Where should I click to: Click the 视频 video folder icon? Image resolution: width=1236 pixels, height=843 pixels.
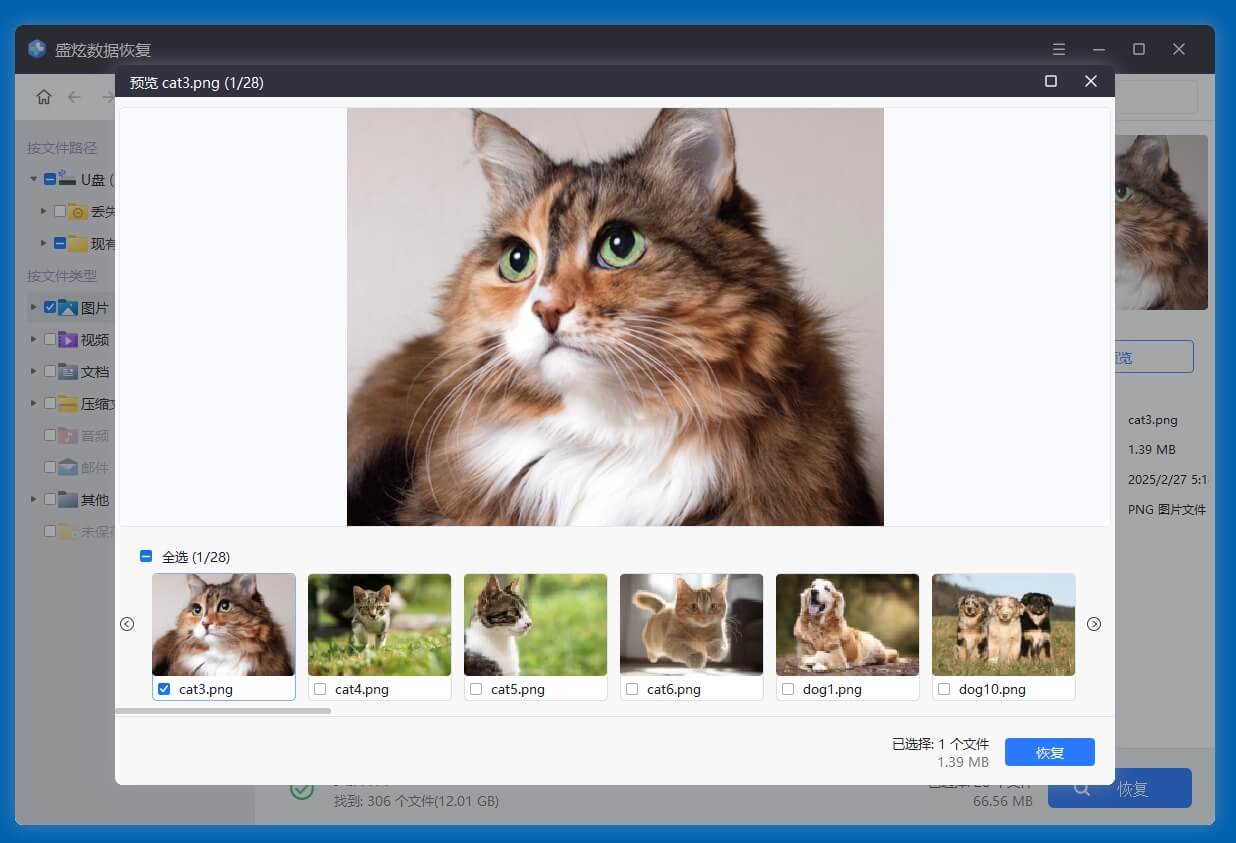coord(68,340)
